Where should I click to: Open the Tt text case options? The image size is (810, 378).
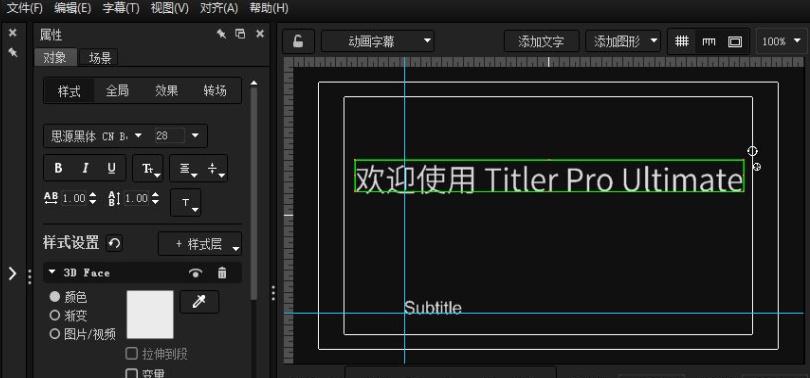click(148, 168)
